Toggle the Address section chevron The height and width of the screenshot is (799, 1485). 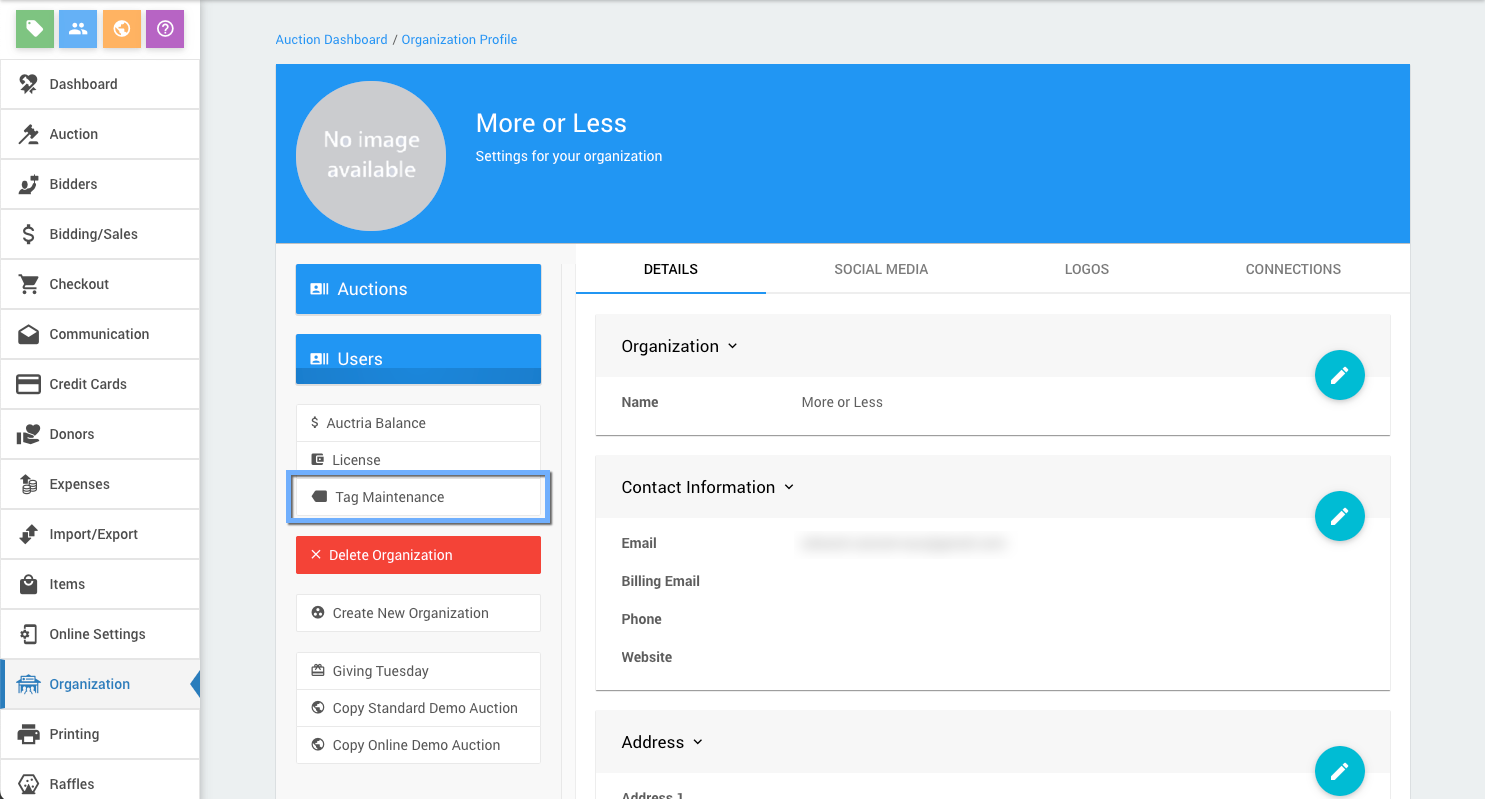tap(698, 742)
